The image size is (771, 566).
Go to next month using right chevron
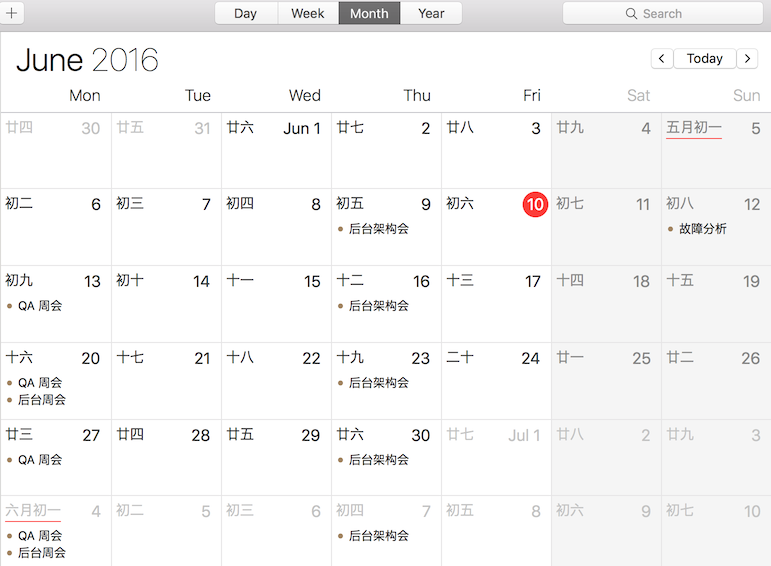747,59
